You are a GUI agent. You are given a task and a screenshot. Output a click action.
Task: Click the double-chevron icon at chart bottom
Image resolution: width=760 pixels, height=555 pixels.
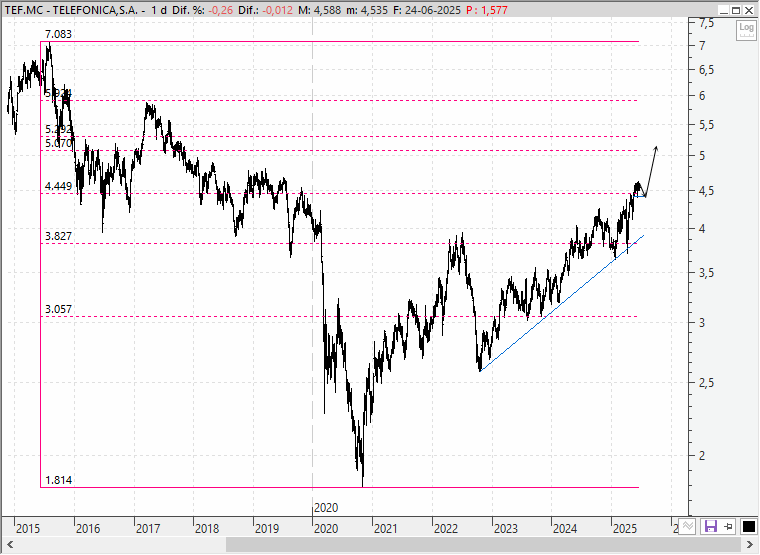[x=688, y=526]
